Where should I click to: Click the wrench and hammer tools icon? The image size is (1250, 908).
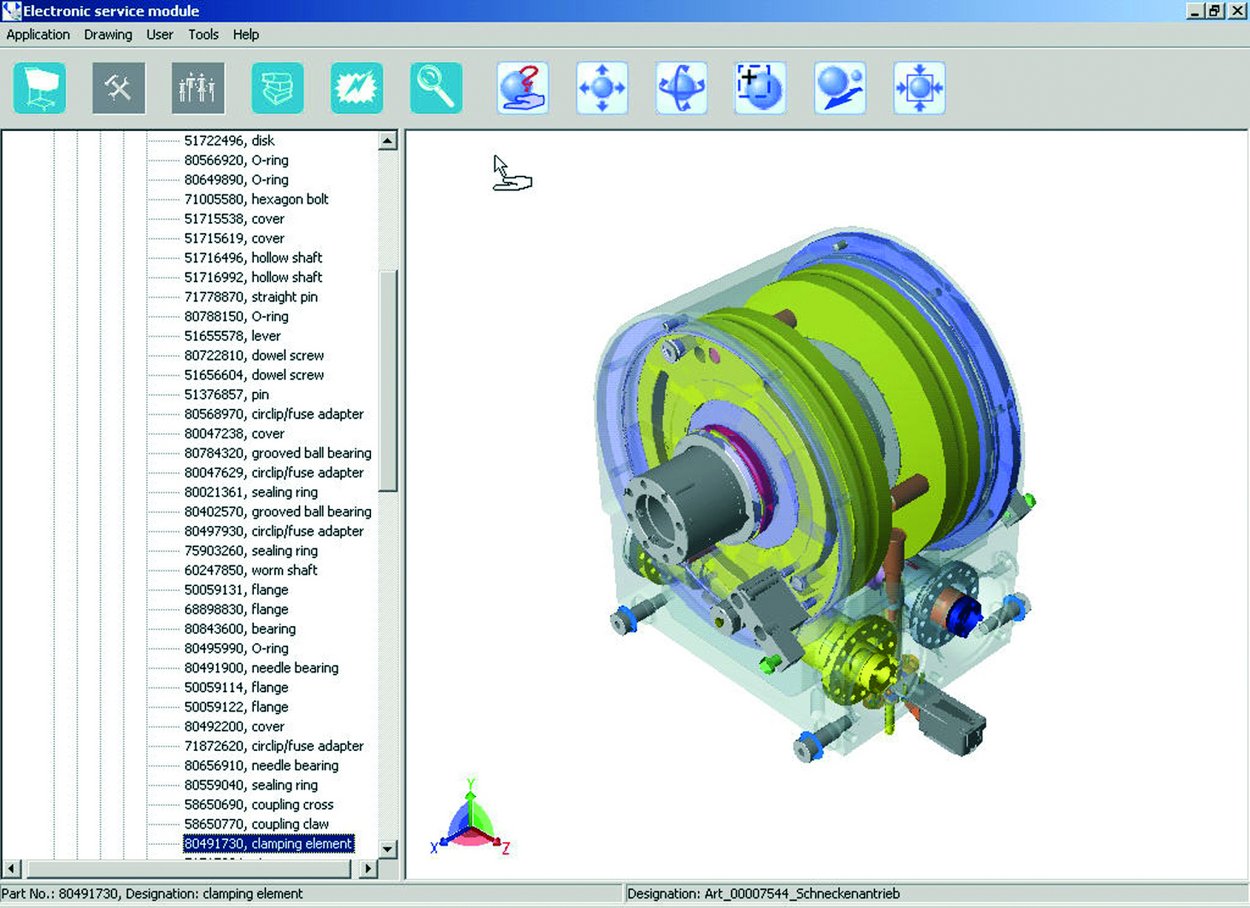coord(119,88)
